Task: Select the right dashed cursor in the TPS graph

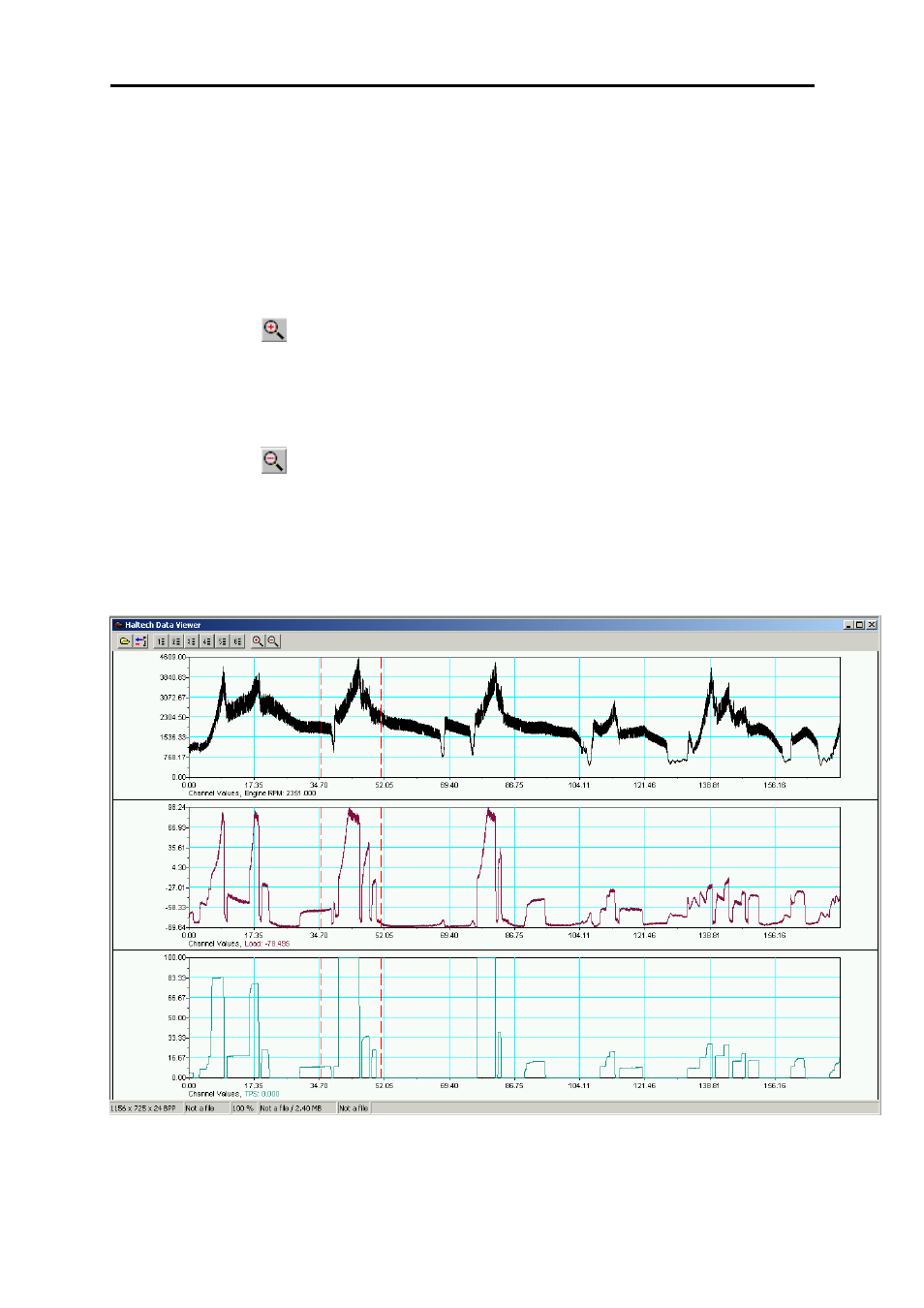Action: click(382, 1017)
